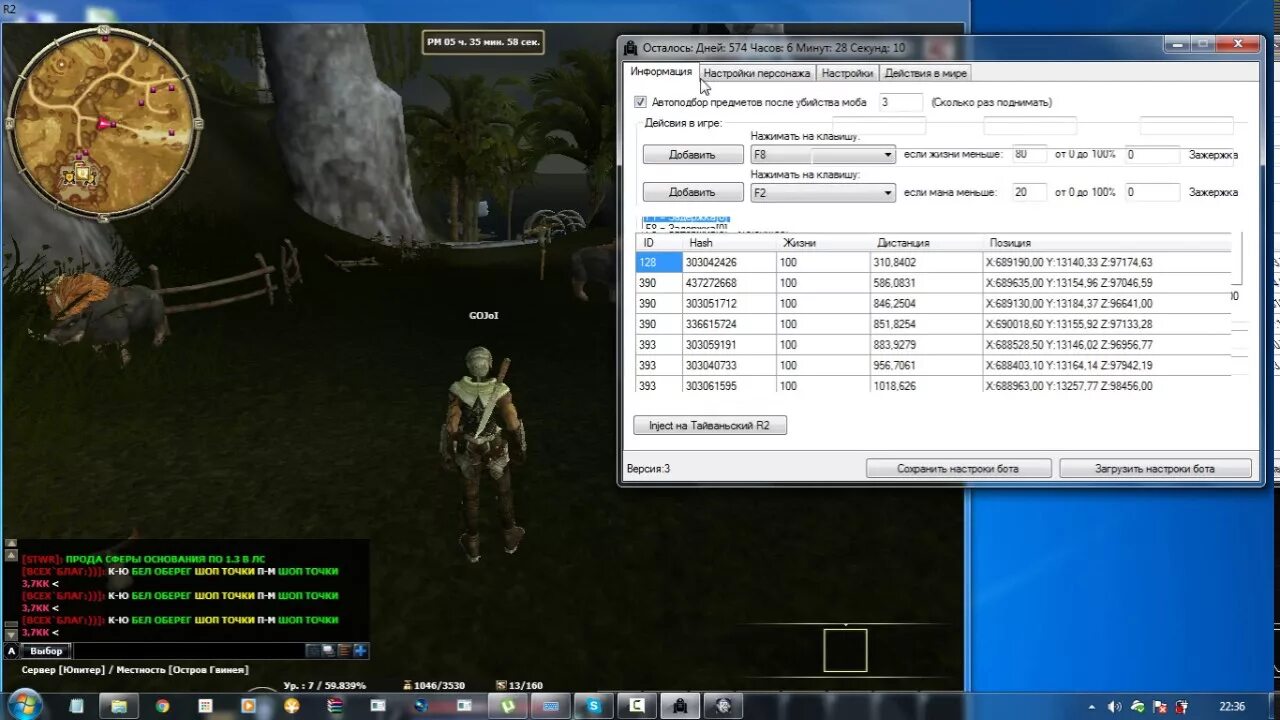Click the Hash column header

click(x=729, y=243)
